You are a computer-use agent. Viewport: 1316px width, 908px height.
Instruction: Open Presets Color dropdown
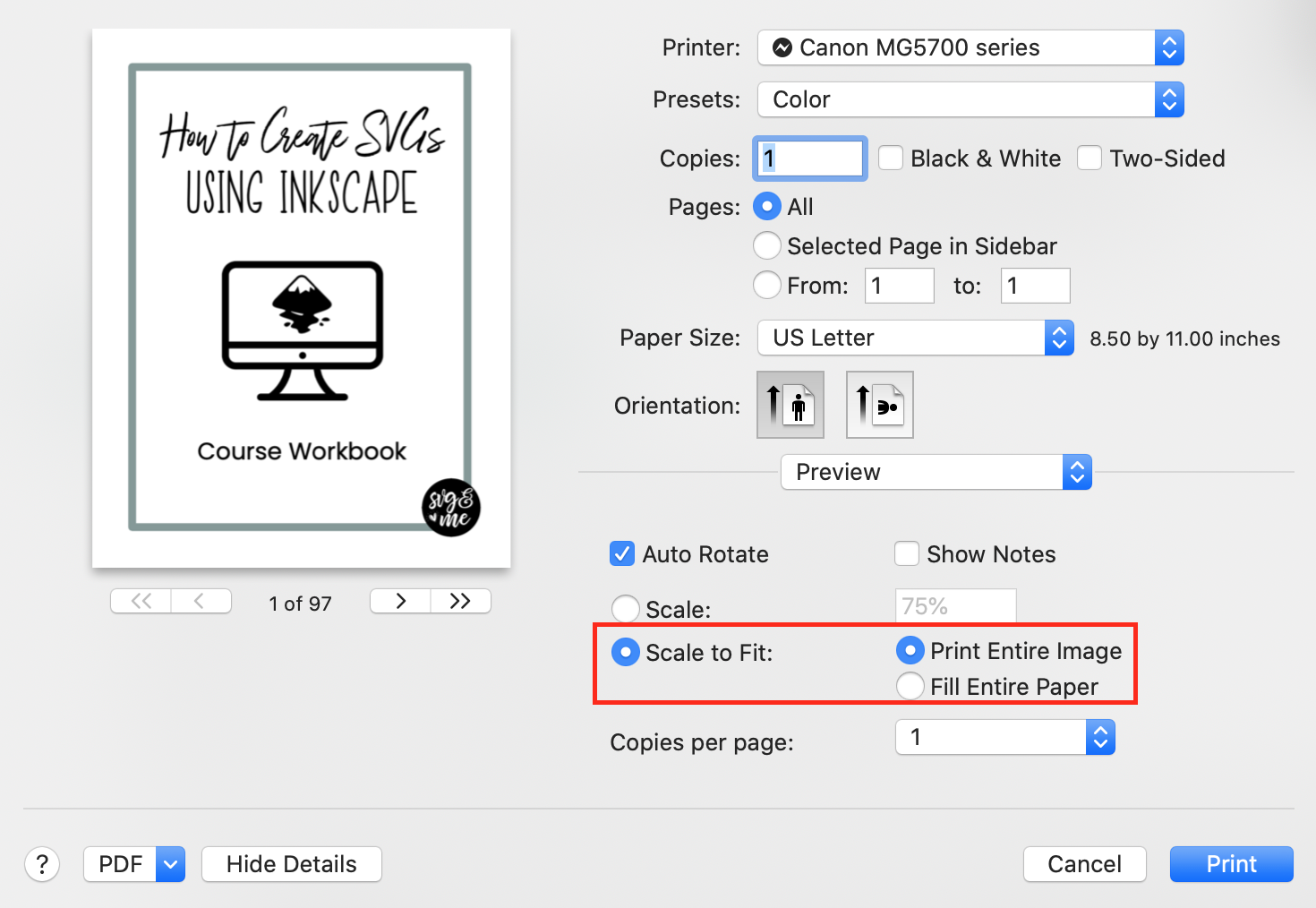[970, 99]
